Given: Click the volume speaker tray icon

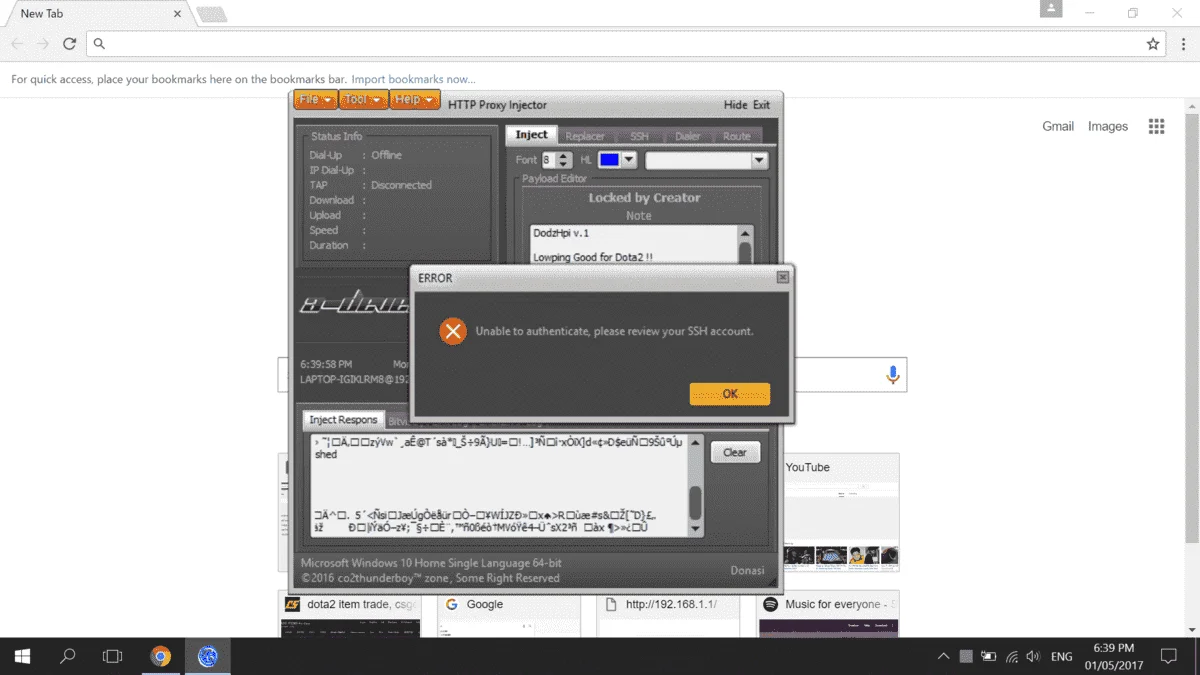Looking at the screenshot, I should tap(1033, 656).
